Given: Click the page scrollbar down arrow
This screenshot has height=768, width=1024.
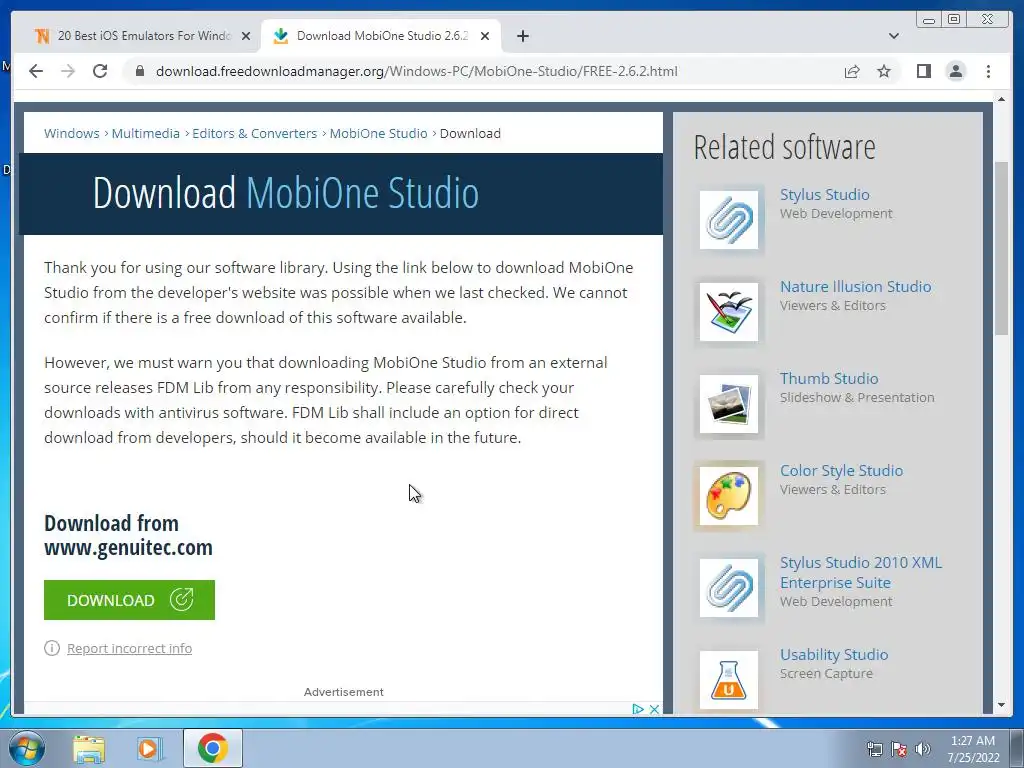Looking at the screenshot, I should pyautogui.click(x=1001, y=705).
